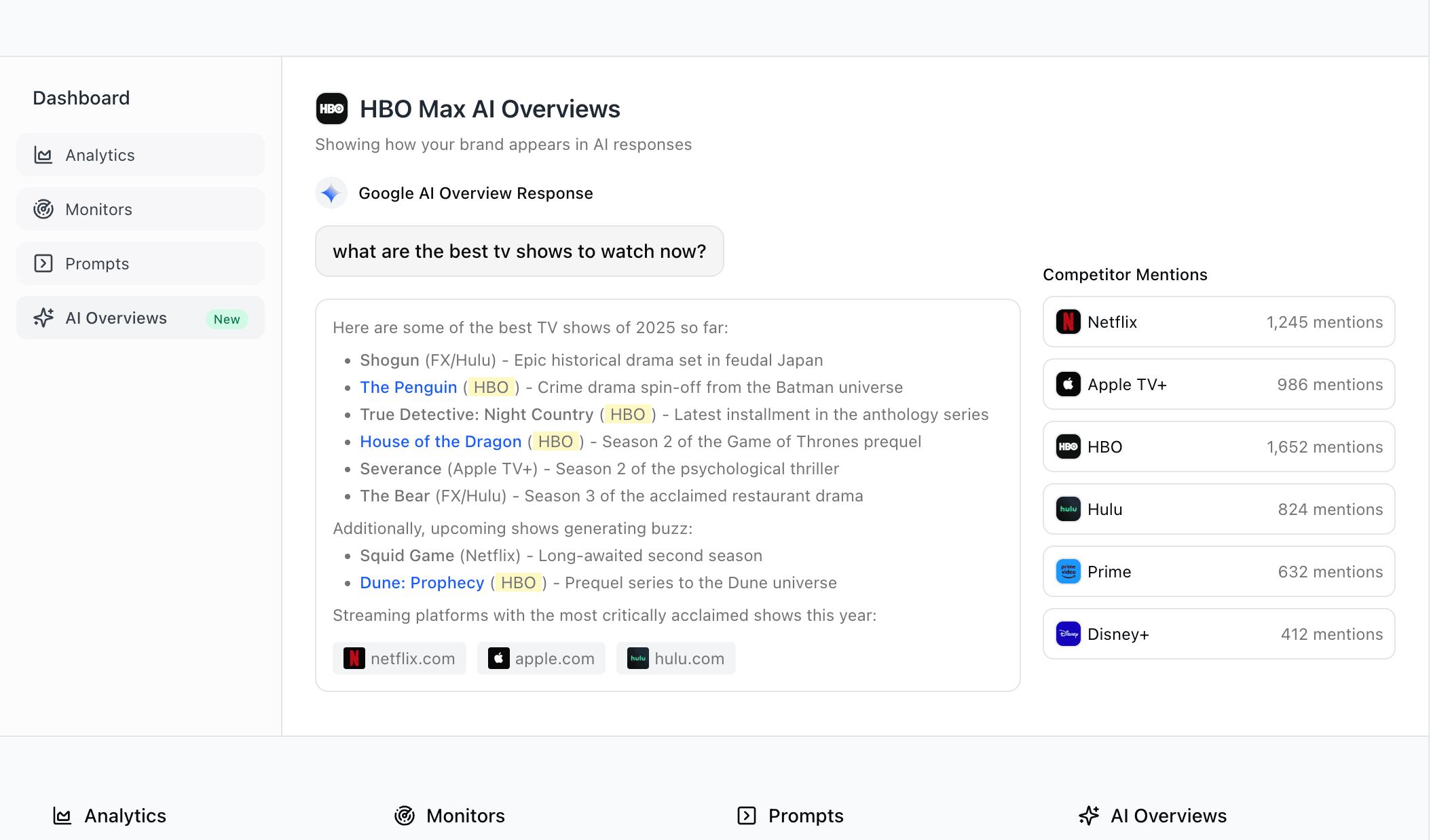Screen dimensions: 1431x840
Task: Click '412 mentions' for Disney+
Action: click(1332, 634)
